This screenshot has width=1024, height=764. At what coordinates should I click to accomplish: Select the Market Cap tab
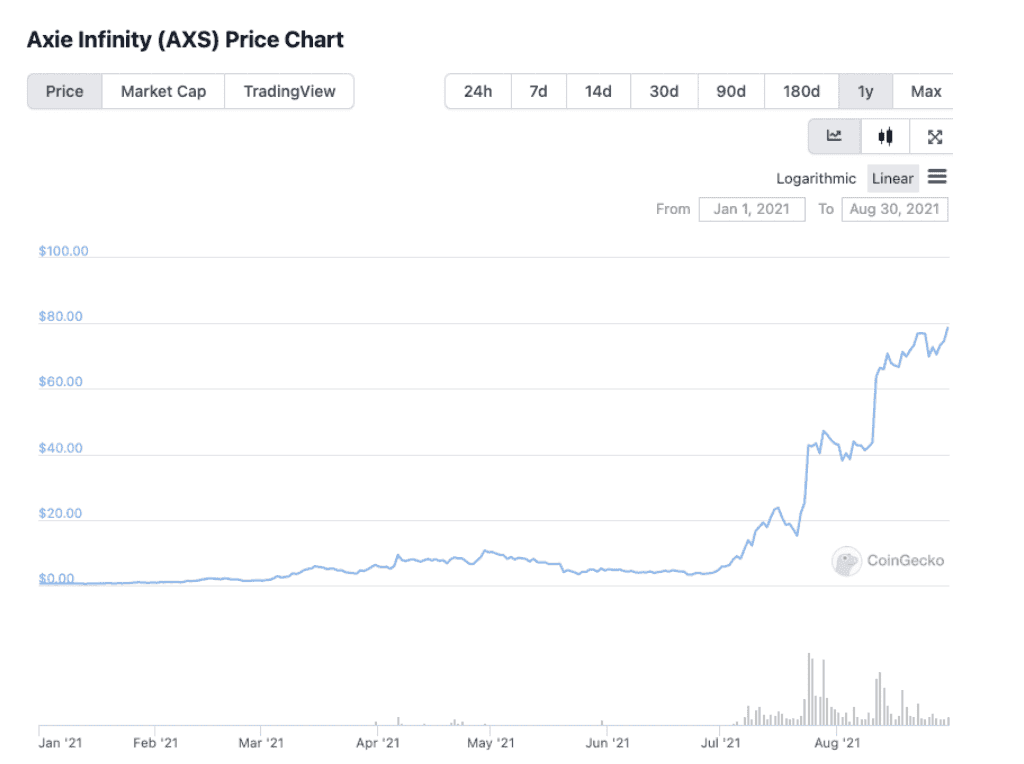163,91
